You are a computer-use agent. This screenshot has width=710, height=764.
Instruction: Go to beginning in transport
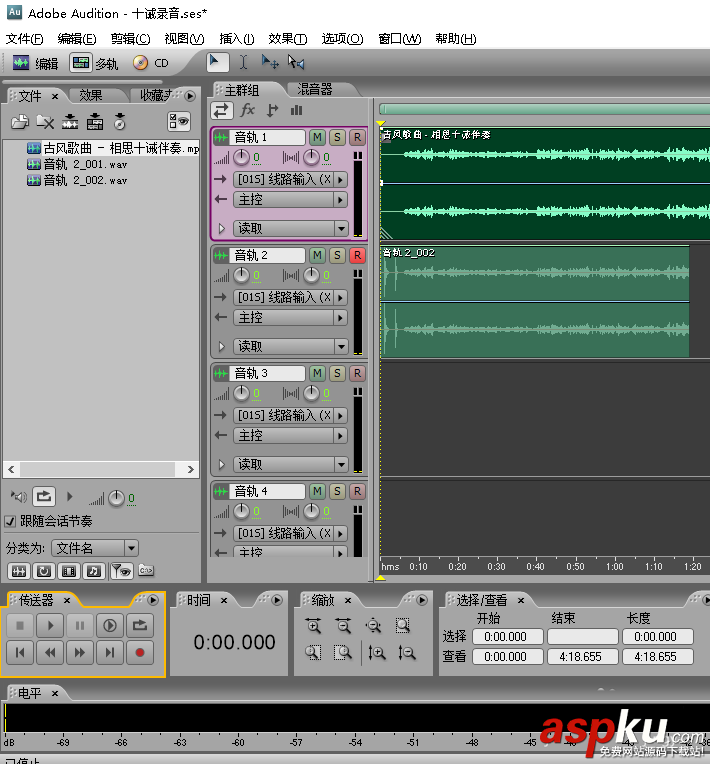[20, 652]
